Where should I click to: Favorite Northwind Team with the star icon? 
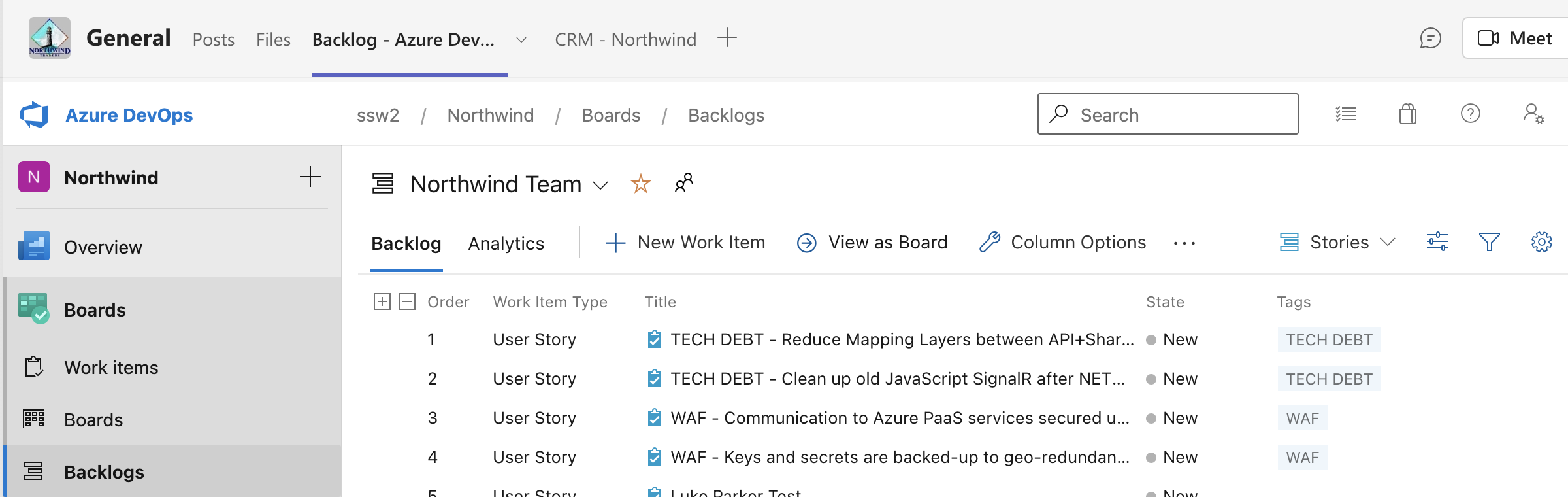[x=640, y=184]
